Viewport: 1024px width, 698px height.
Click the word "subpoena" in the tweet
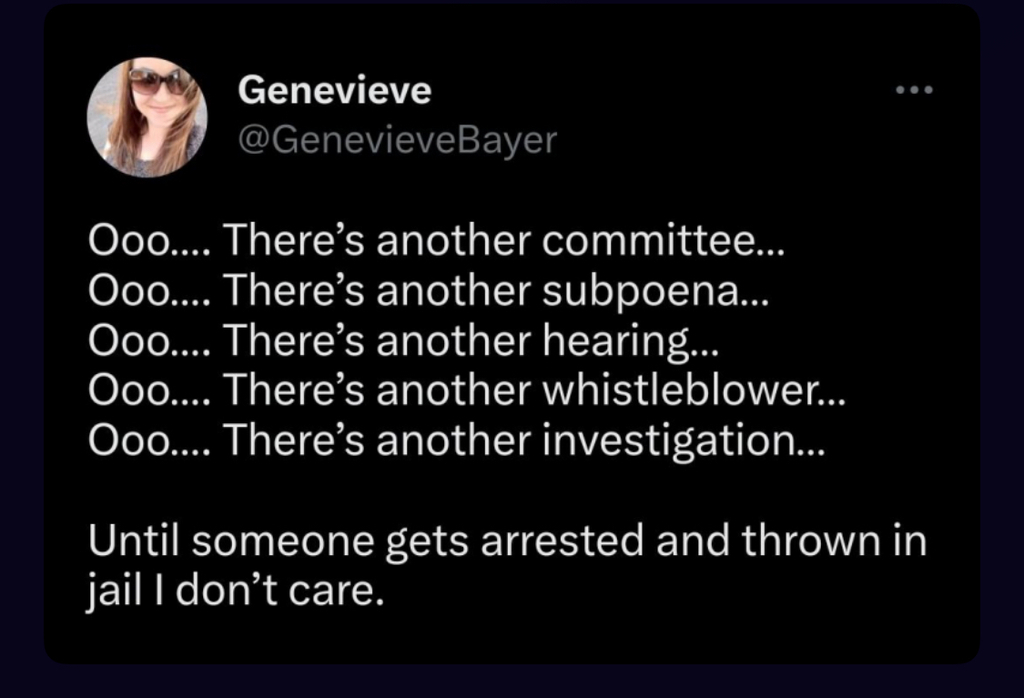(x=637, y=290)
